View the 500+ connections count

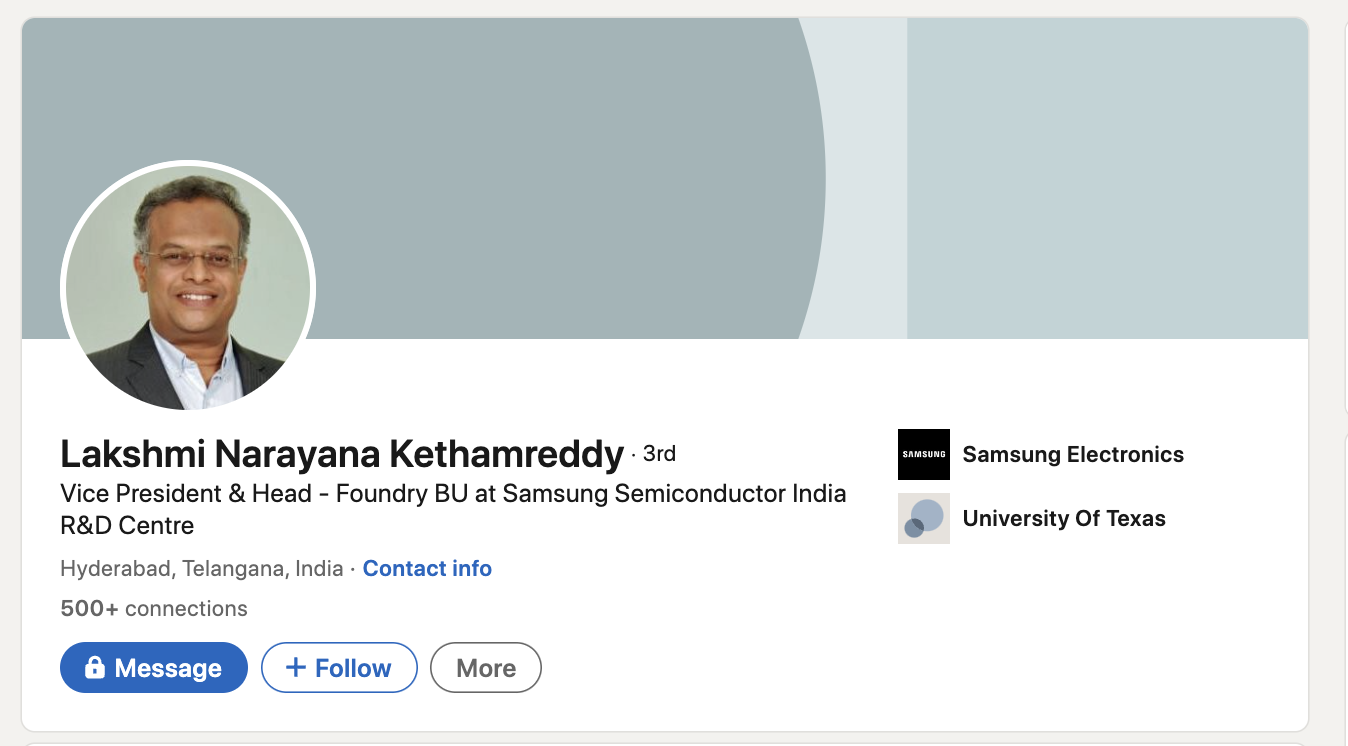click(154, 608)
